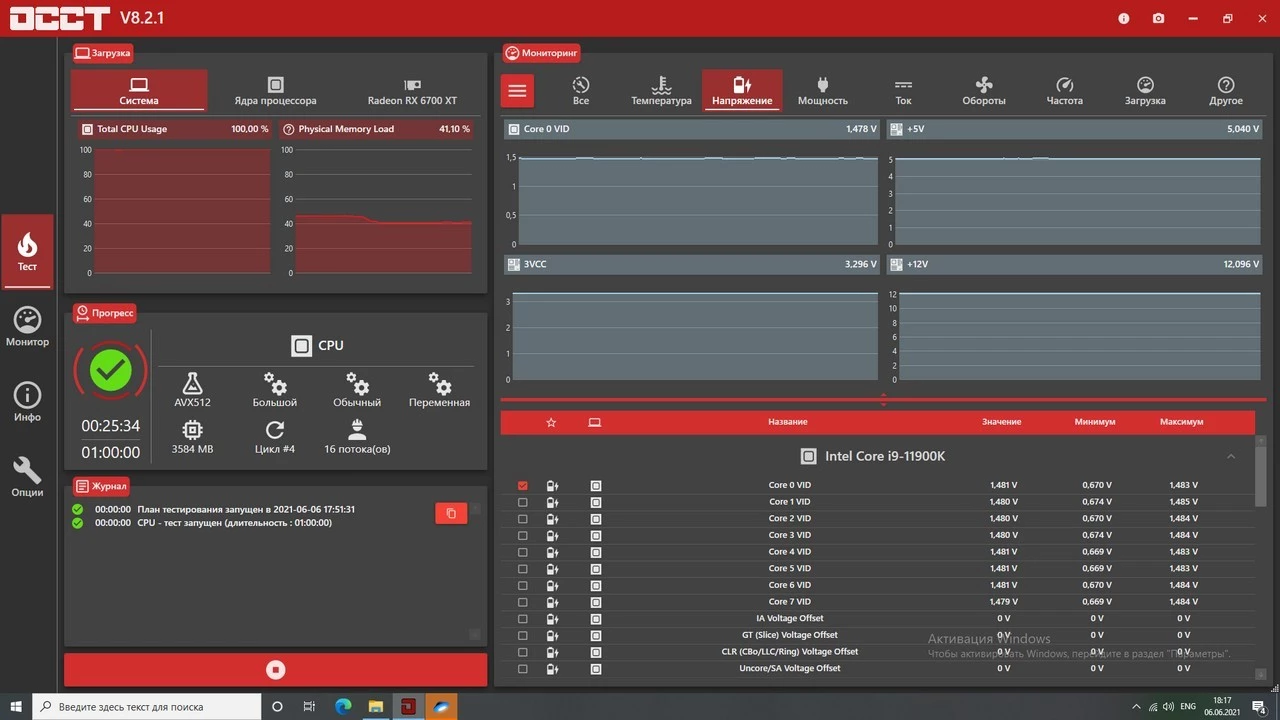1280x720 pixels.
Task: Open Опции wrench settings in the sidebar
Action: tap(27, 477)
